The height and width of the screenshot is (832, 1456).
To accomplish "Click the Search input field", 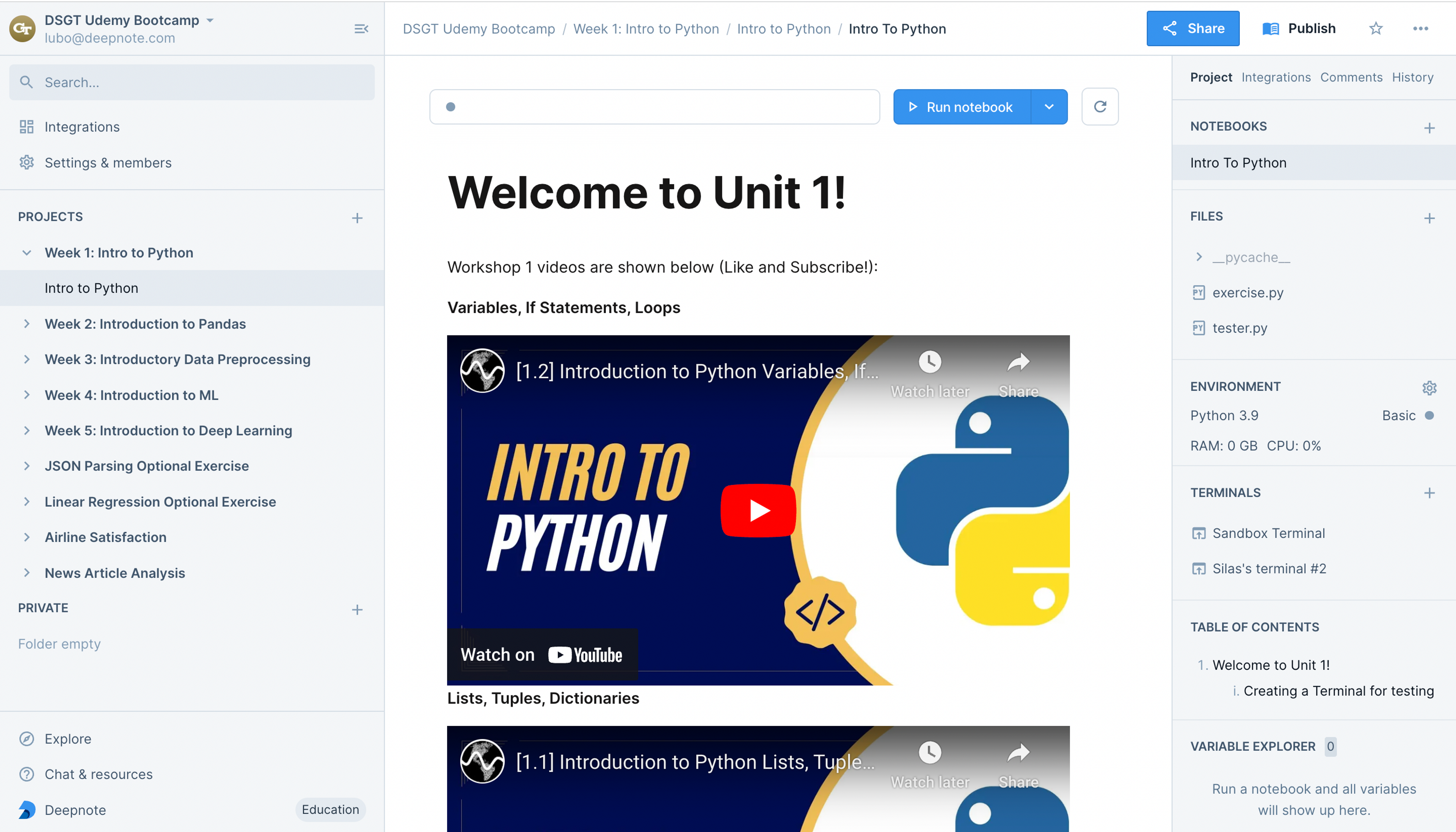I will [x=192, y=82].
